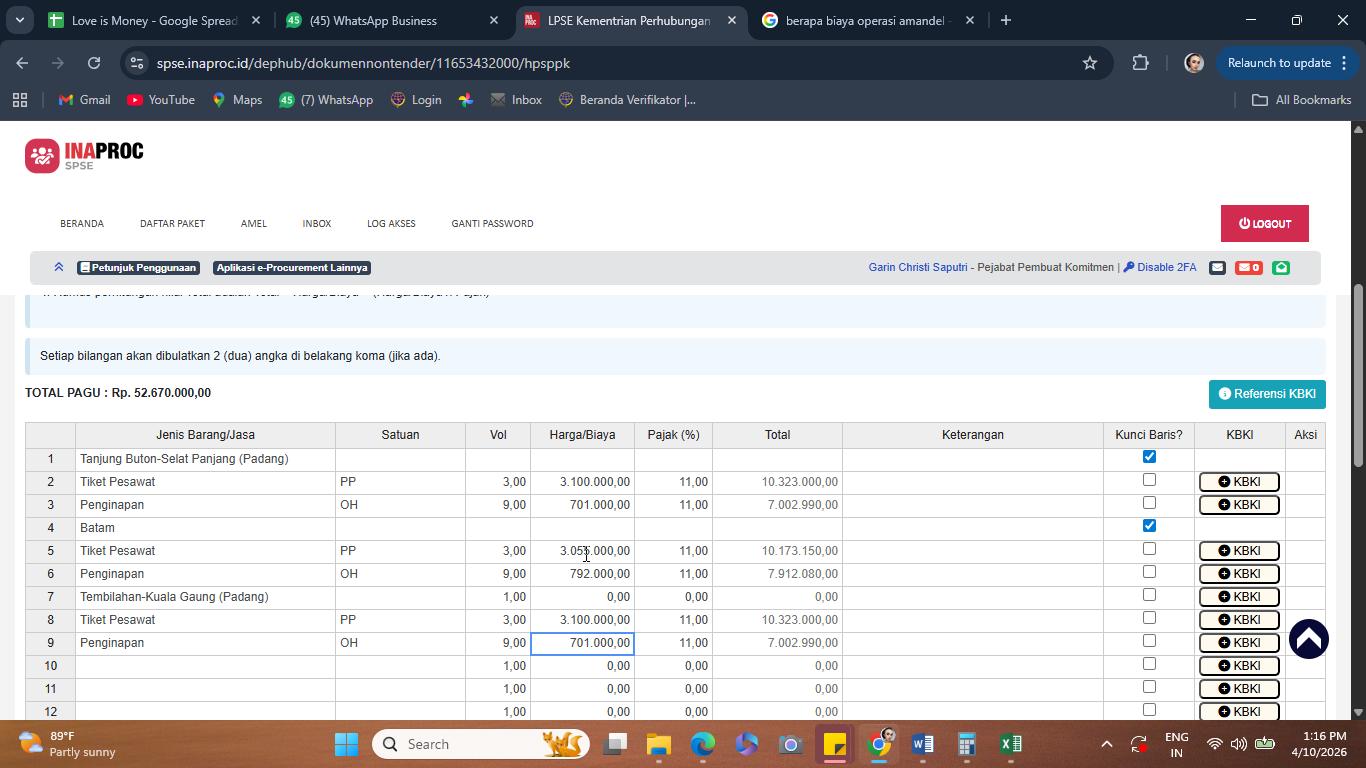Close the LPSE Kementrian Perhubungan tab
Image resolution: width=1366 pixels, height=768 pixels.
tap(732, 20)
